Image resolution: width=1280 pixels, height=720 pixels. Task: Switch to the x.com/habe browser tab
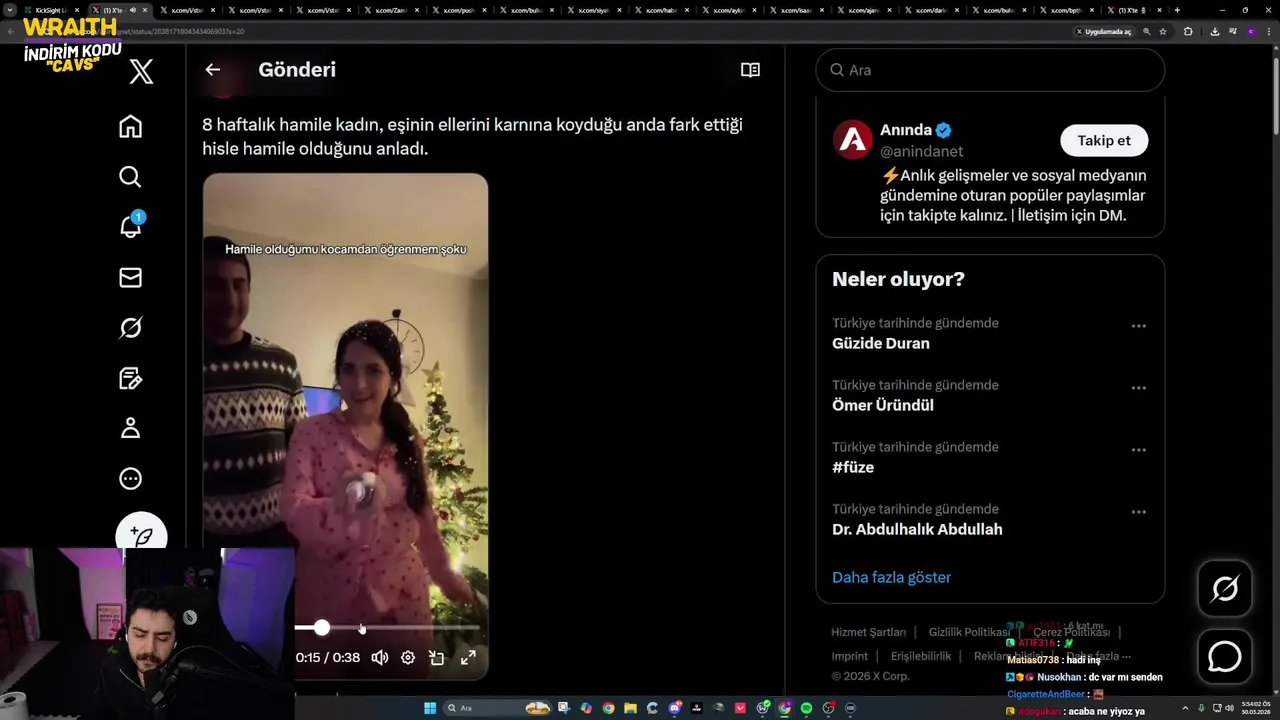point(662,10)
